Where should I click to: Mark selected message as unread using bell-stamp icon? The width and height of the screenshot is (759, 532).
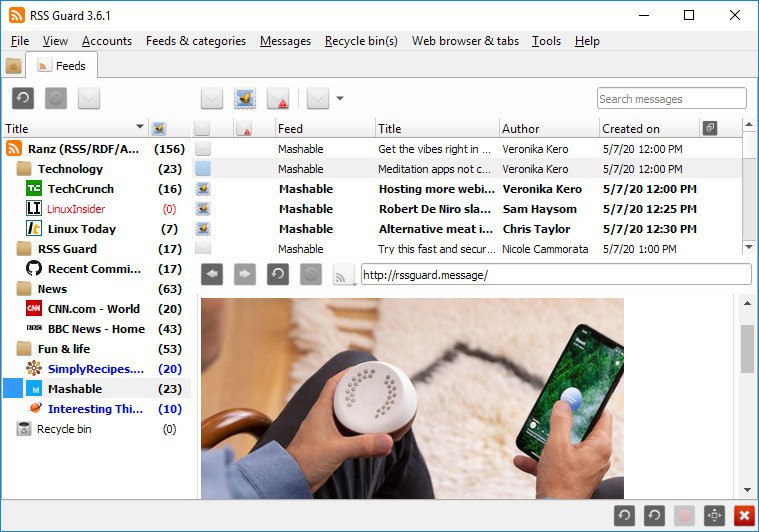(245, 98)
